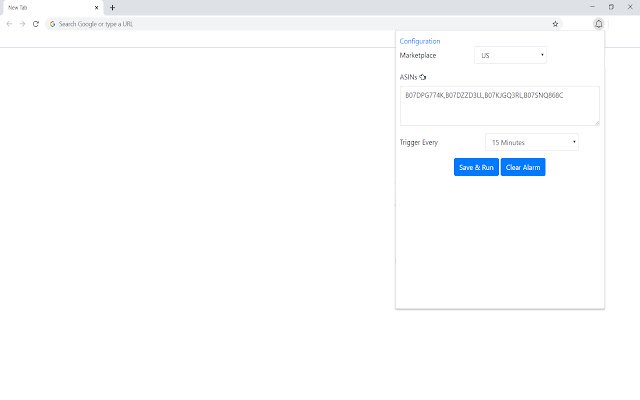
Task: Click the Google icon in address bar
Action: pyautogui.click(x=52, y=24)
